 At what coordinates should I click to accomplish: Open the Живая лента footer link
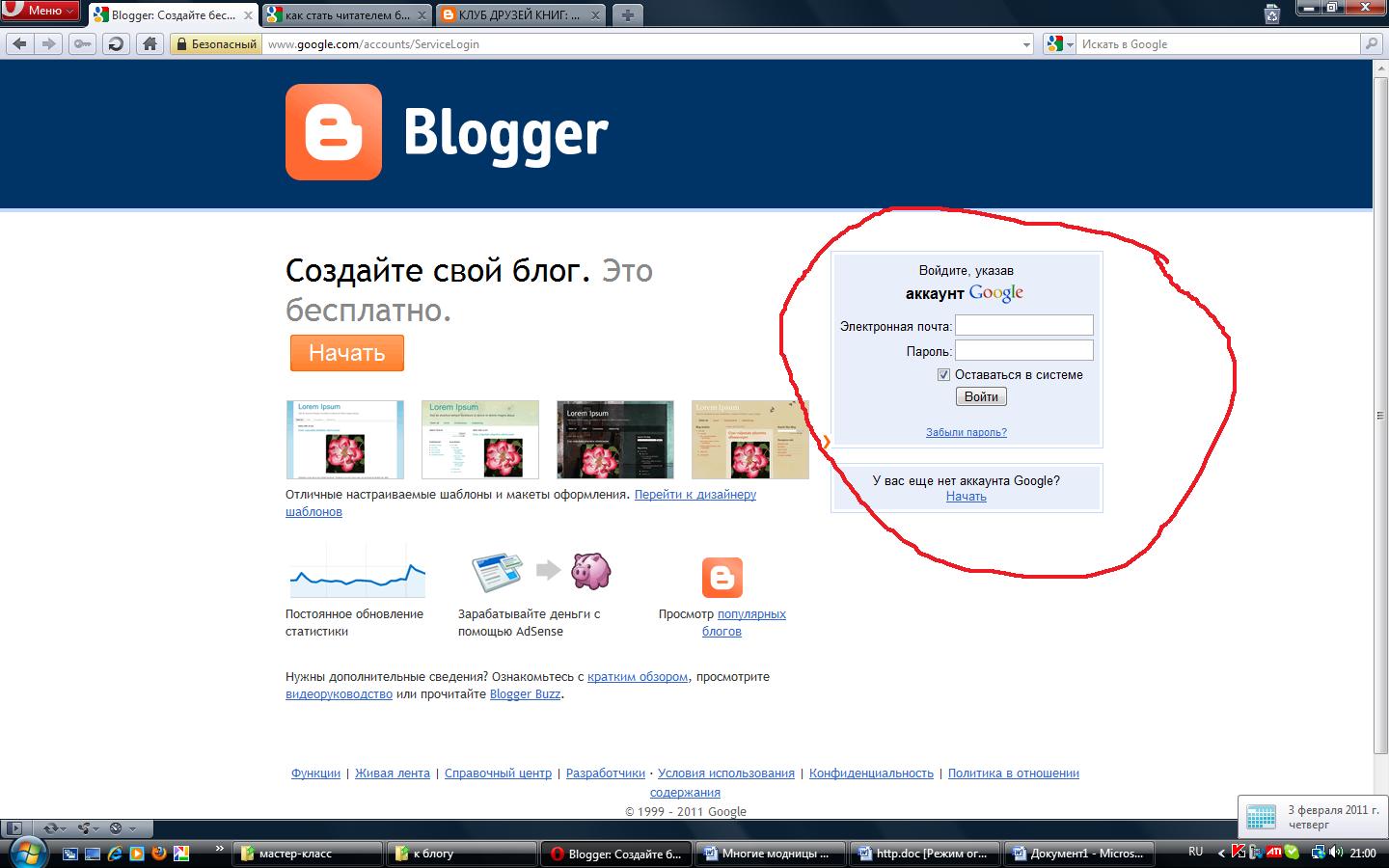point(393,773)
